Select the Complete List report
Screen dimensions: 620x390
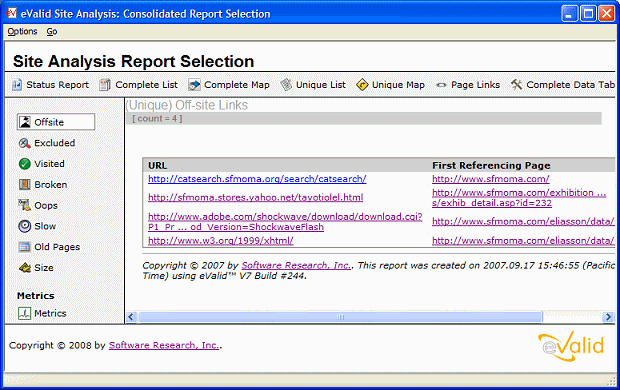pyautogui.click(x=146, y=85)
